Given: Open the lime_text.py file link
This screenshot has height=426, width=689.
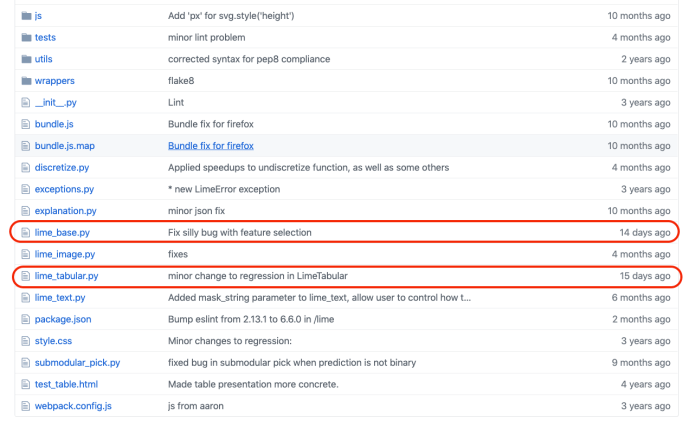Looking at the screenshot, I should (60, 298).
